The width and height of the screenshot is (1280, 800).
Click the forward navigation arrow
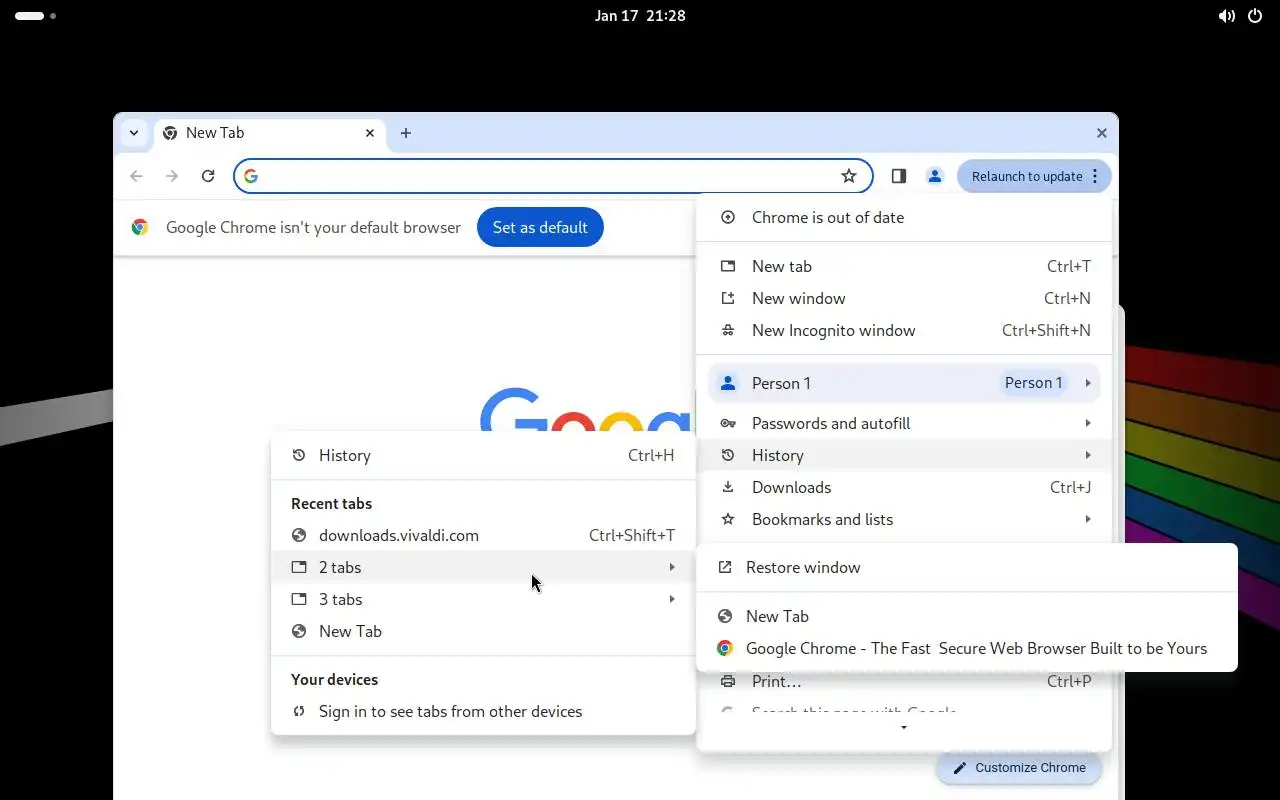coord(172,176)
